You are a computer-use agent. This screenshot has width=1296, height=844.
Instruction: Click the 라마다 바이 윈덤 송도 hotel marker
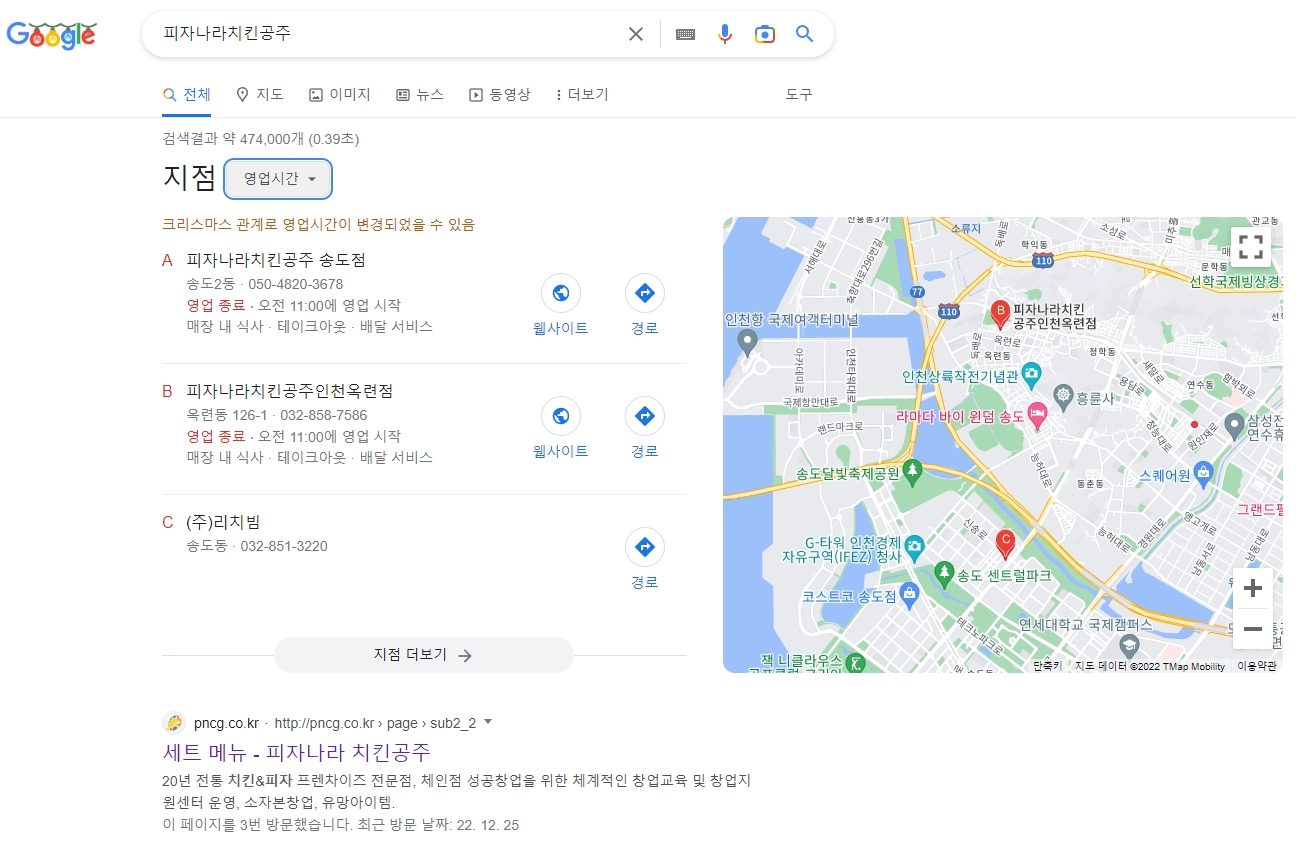1038,413
